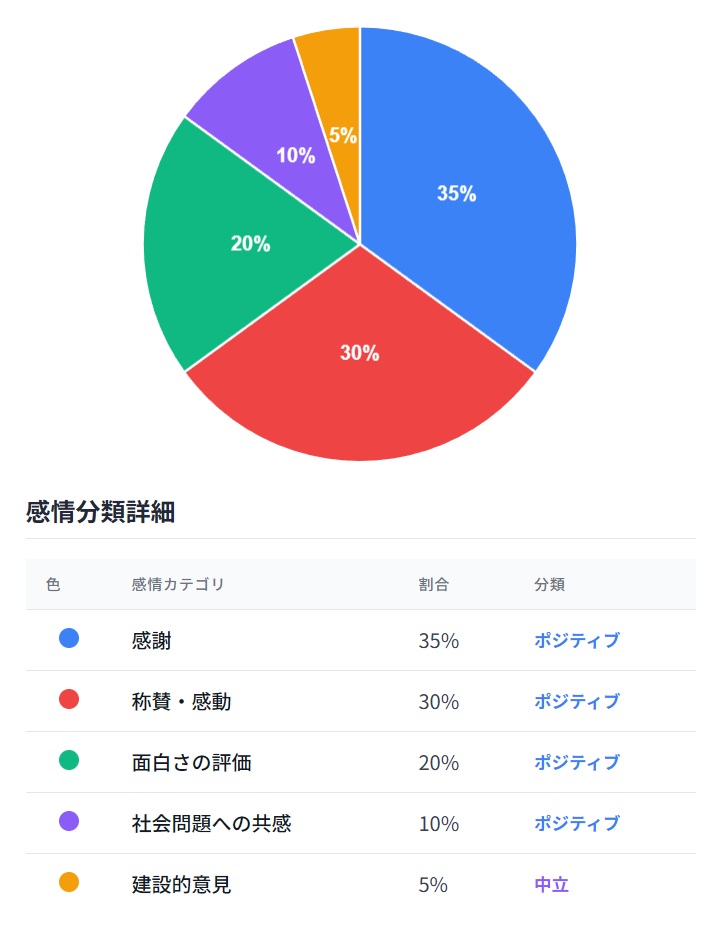This screenshot has height=935, width=714.
Task: Click the 感情カテゴリ column header
Action: 178,584
